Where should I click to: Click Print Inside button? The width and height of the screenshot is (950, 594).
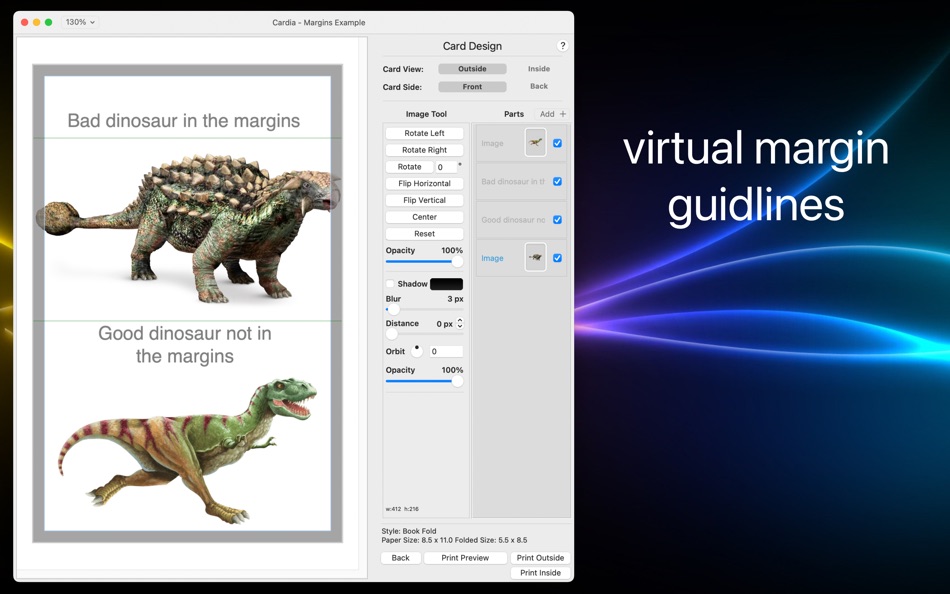(x=540, y=573)
